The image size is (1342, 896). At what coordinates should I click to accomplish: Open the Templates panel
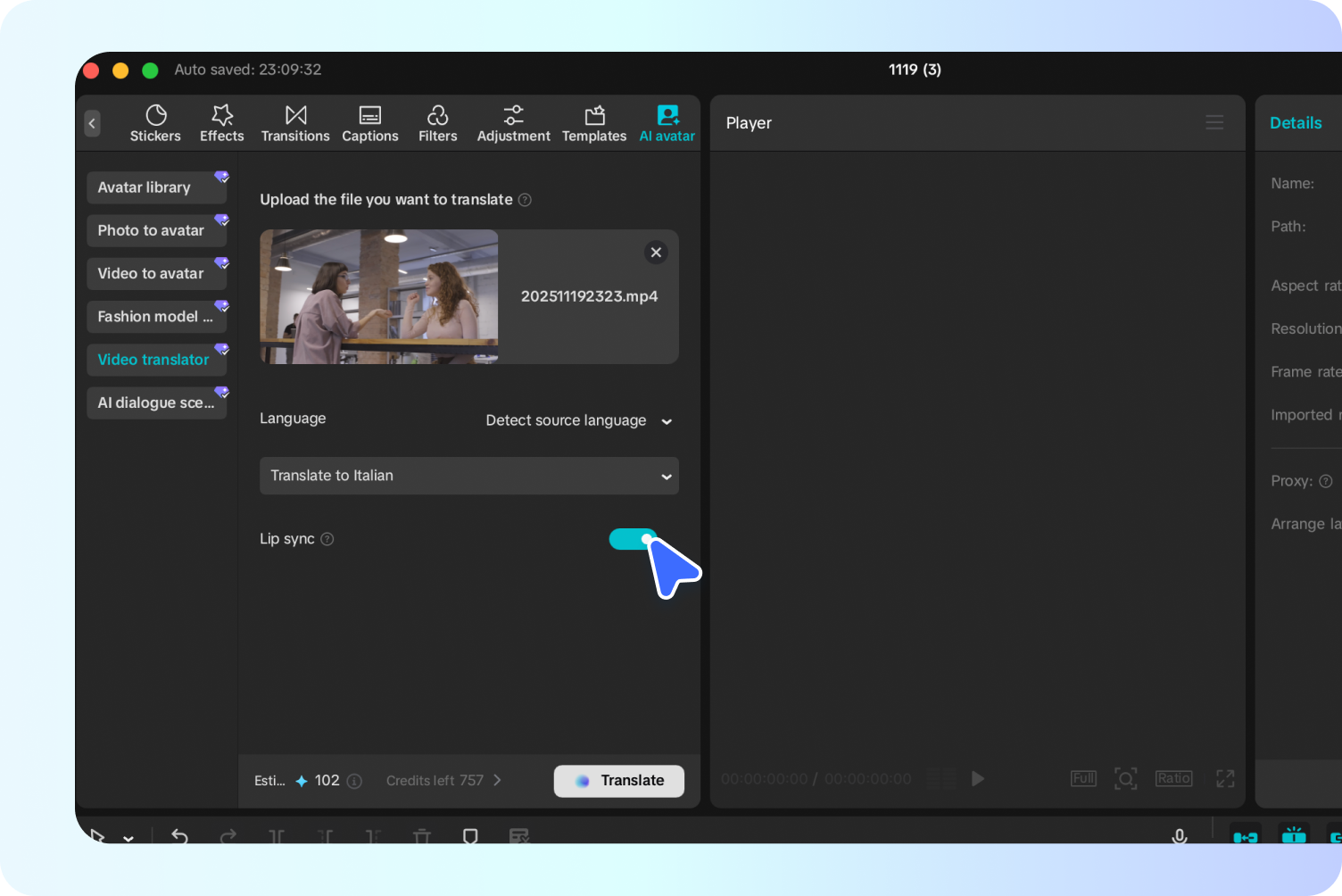pyautogui.click(x=593, y=122)
